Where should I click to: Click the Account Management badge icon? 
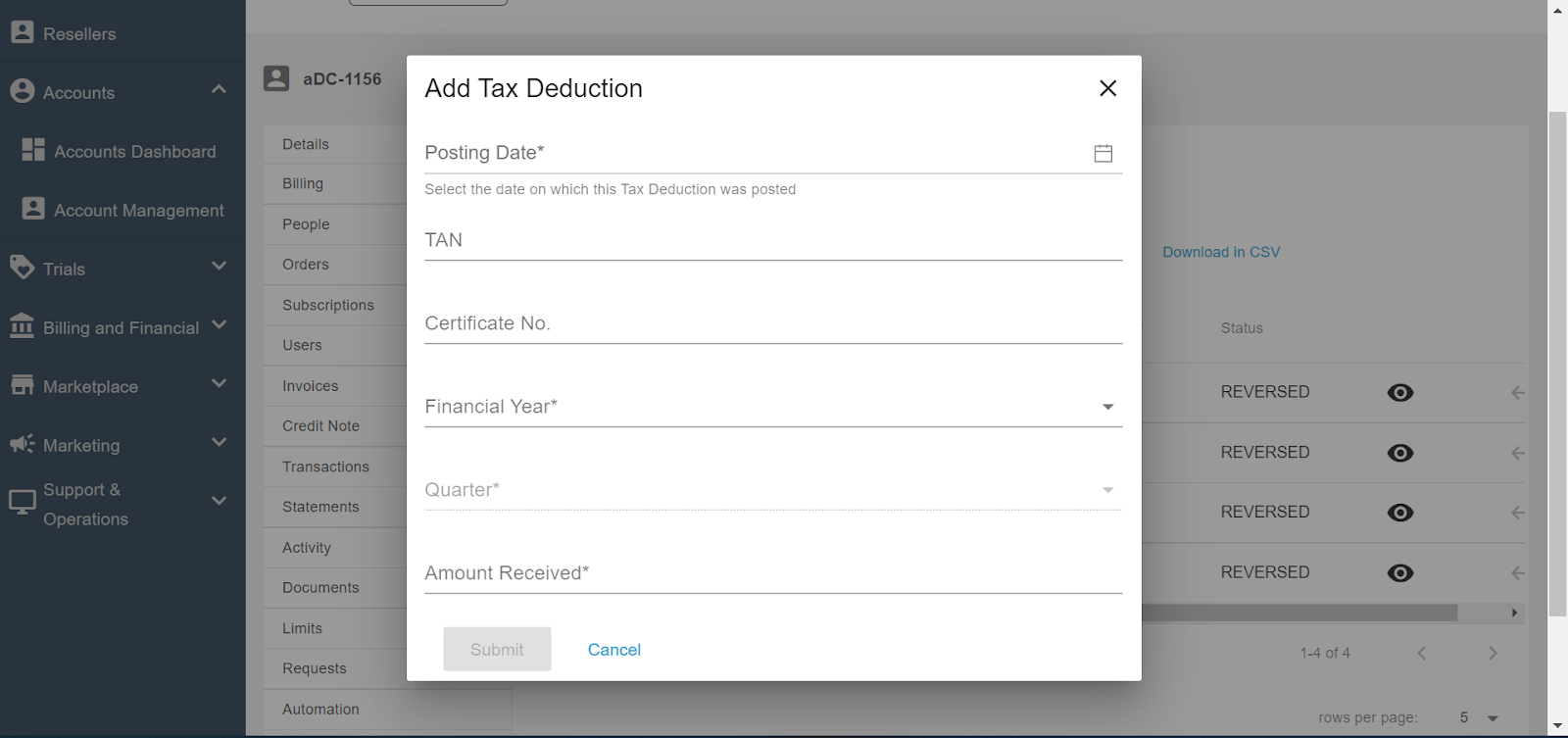33,209
